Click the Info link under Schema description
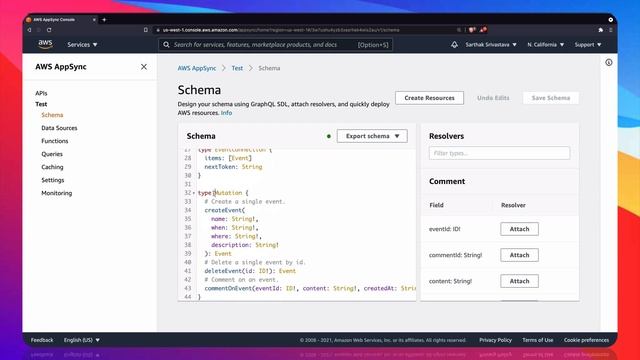 [x=227, y=113]
